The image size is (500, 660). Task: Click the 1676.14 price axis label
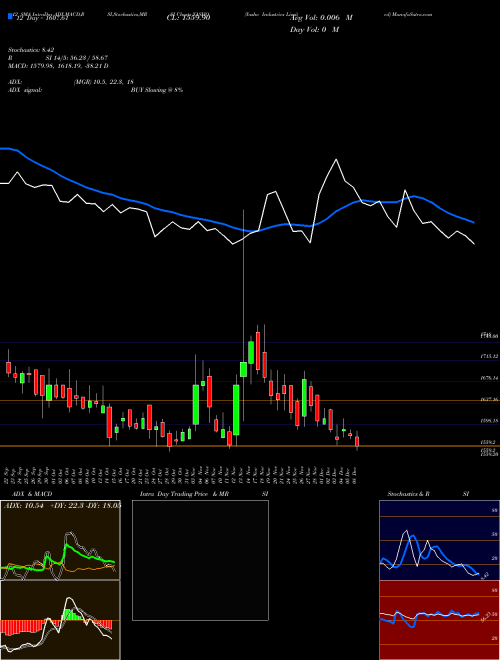point(489,378)
